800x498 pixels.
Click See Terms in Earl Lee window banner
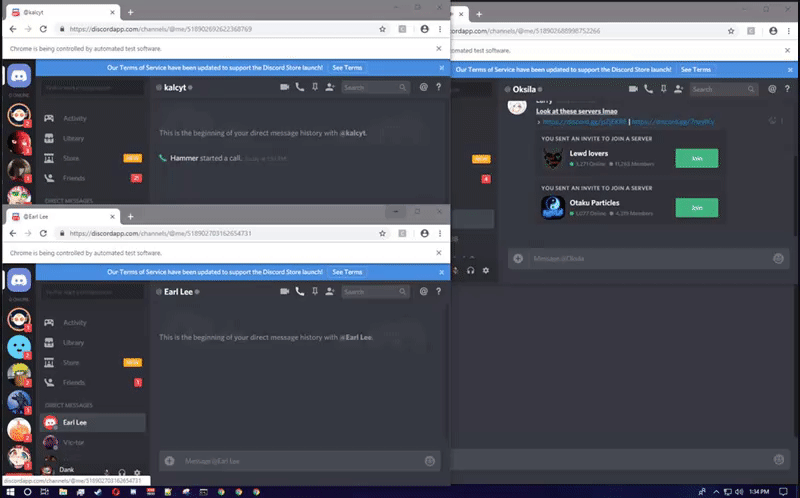tap(347, 272)
